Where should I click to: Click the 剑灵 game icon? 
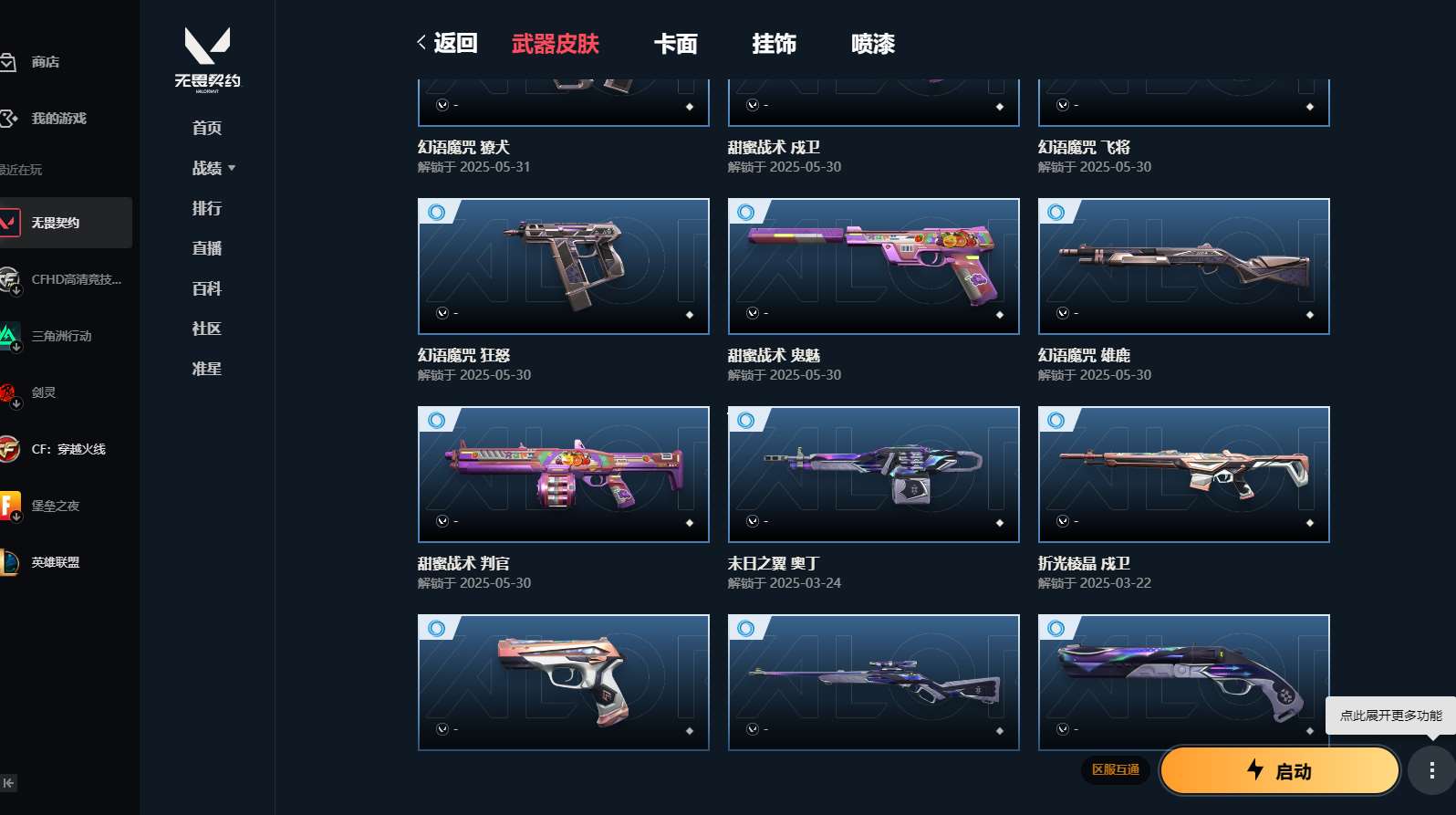pos(9,392)
